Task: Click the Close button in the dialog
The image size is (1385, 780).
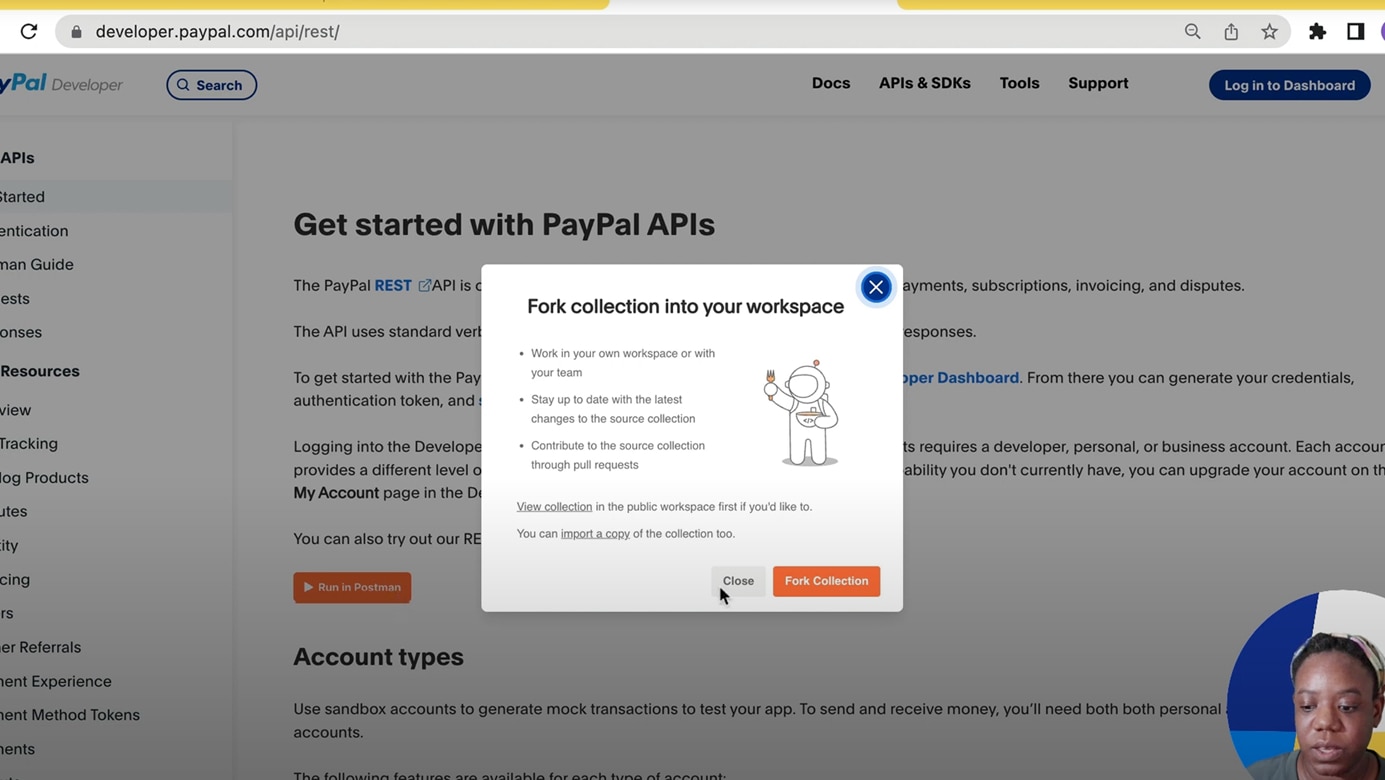Action: [738, 581]
